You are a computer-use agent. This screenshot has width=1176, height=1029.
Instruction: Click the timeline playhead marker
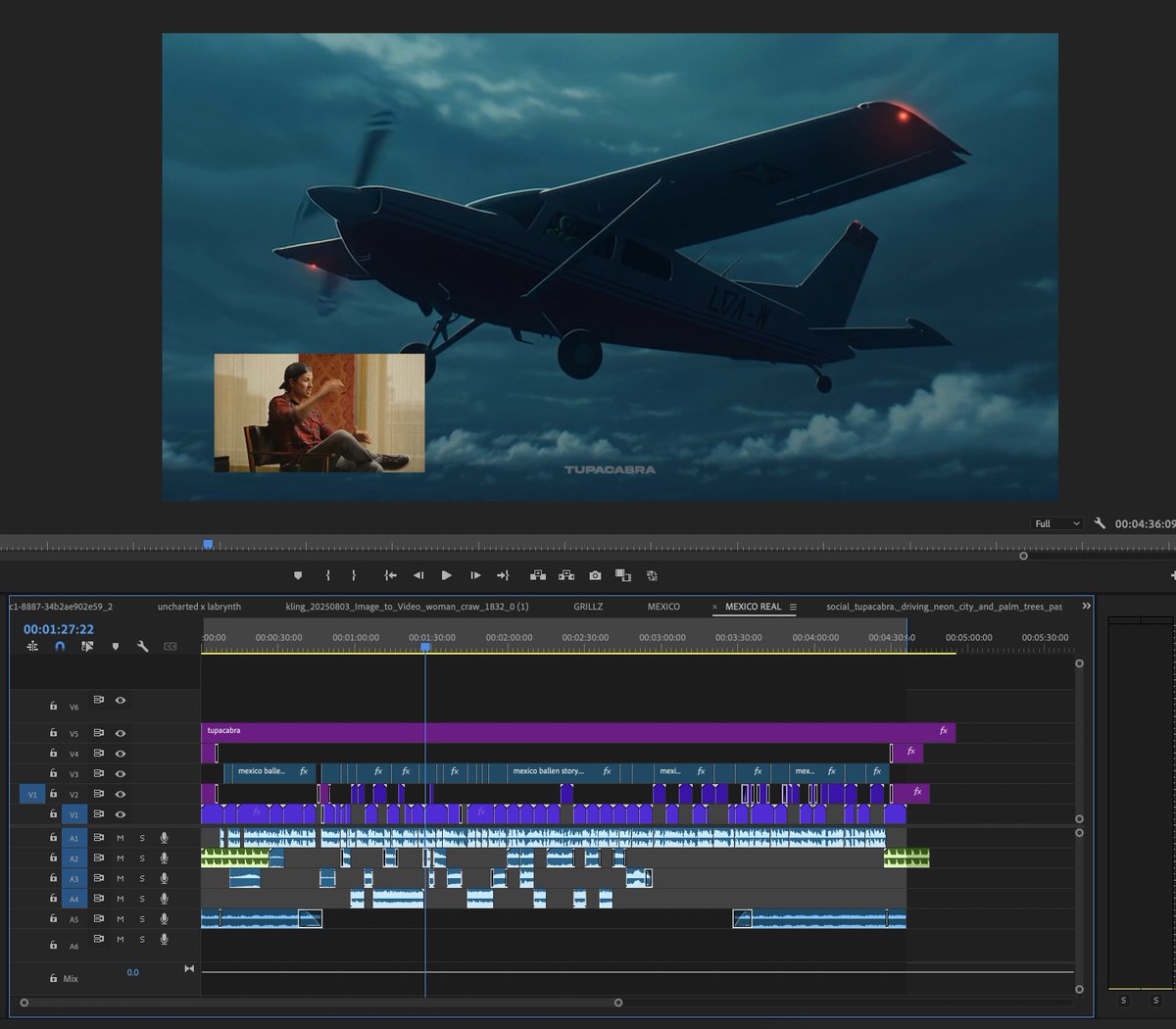(425, 647)
